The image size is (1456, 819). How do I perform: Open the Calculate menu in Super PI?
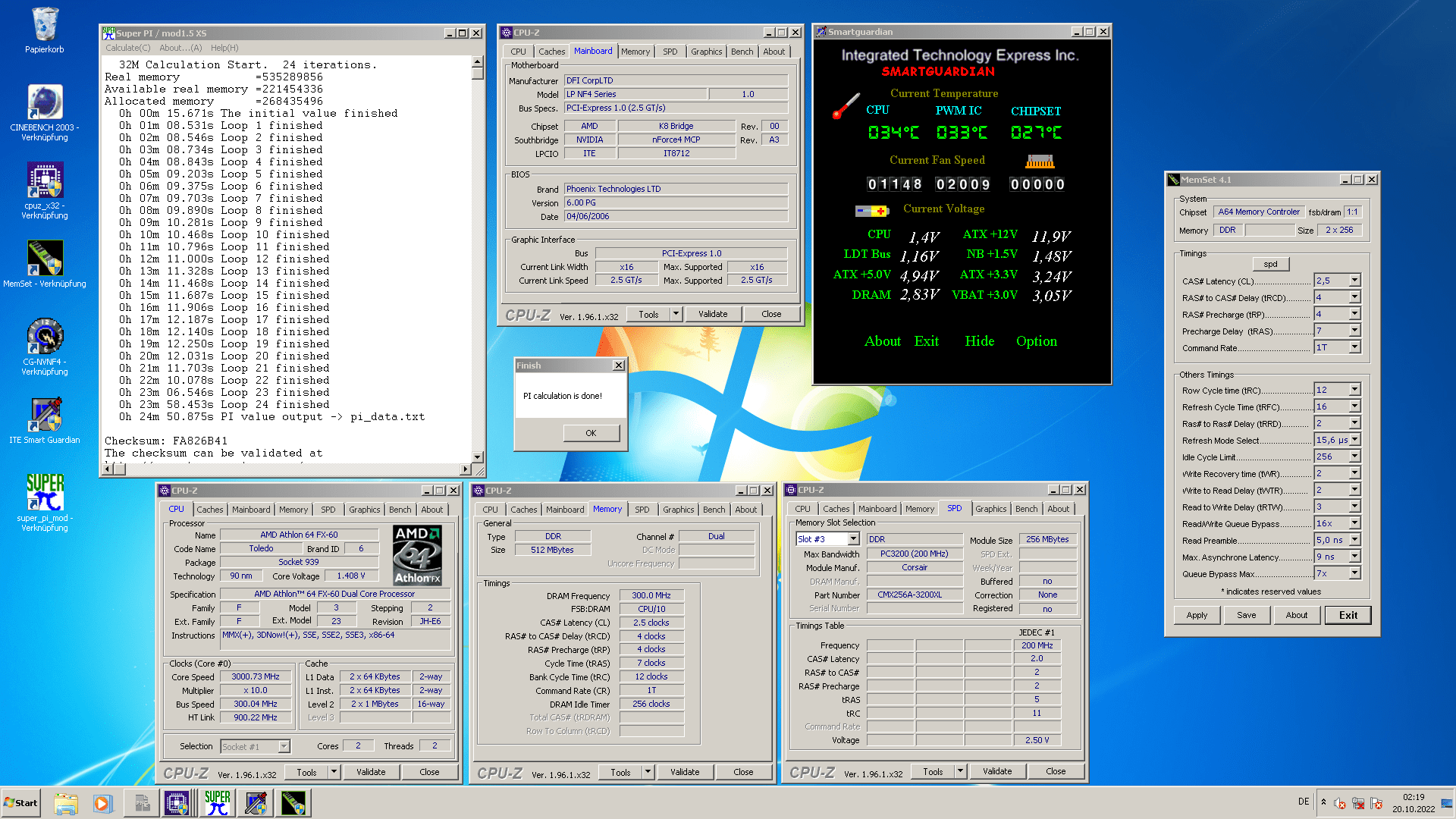(x=127, y=48)
